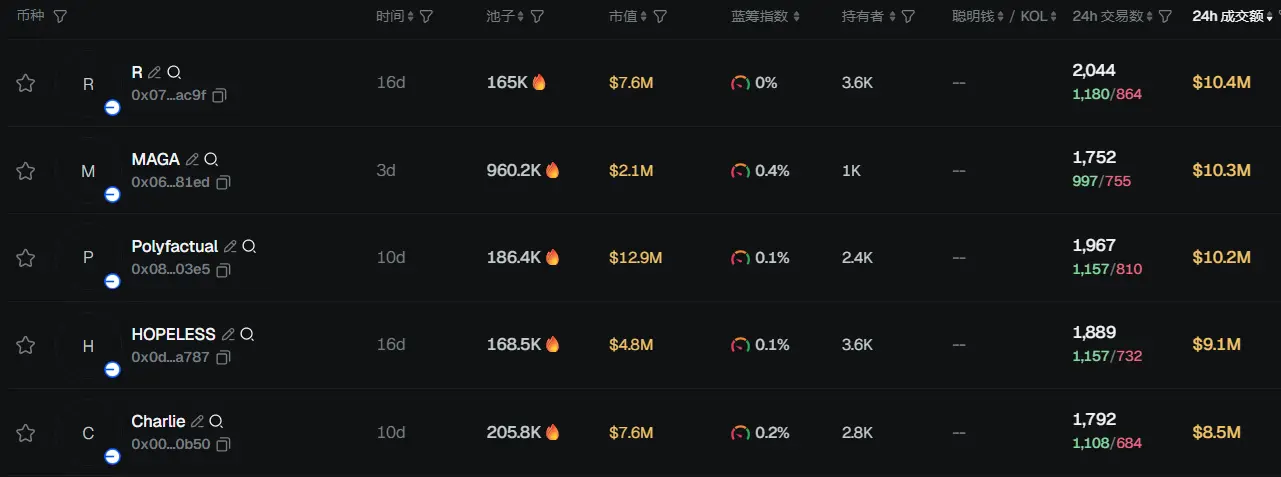The width and height of the screenshot is (1281, 477).
Task: Copy the HOPELESS contract address 0x0d...a787
Action: point(223,357)
